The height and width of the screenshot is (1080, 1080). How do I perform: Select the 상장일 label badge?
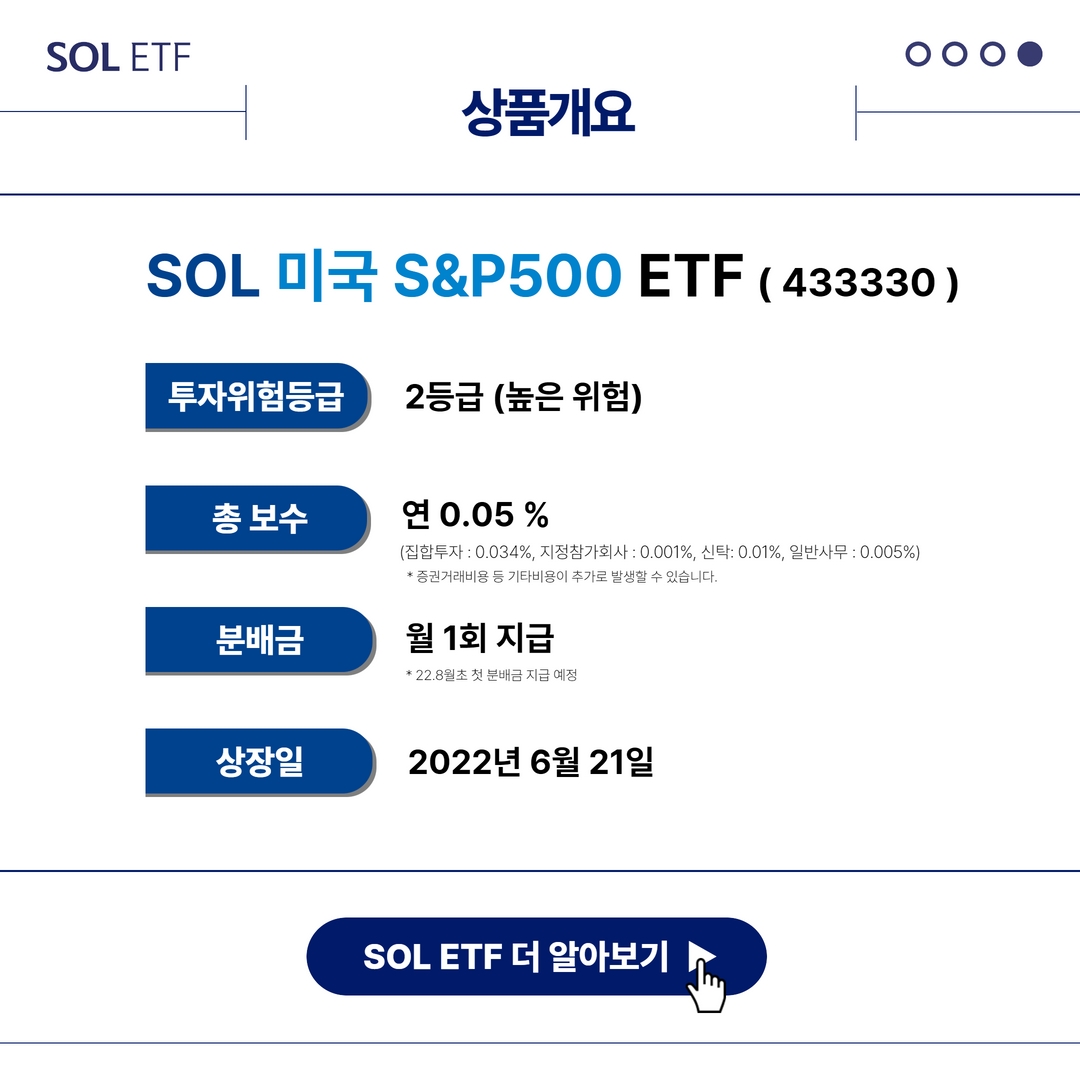260,762
